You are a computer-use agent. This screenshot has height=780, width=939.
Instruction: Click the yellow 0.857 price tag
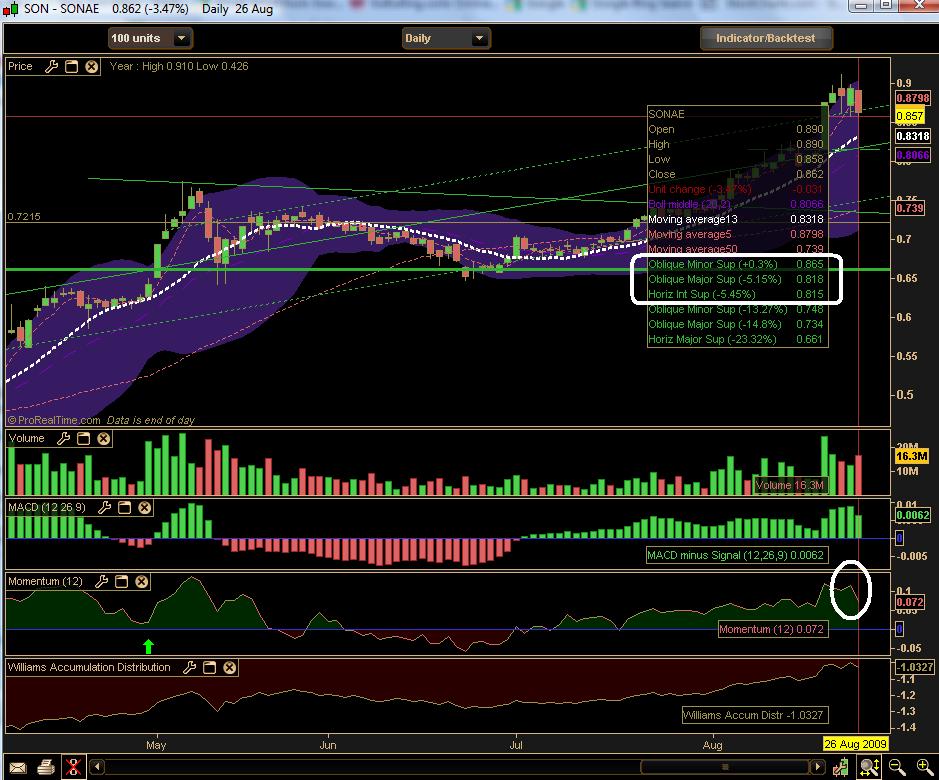click(910, 116)
